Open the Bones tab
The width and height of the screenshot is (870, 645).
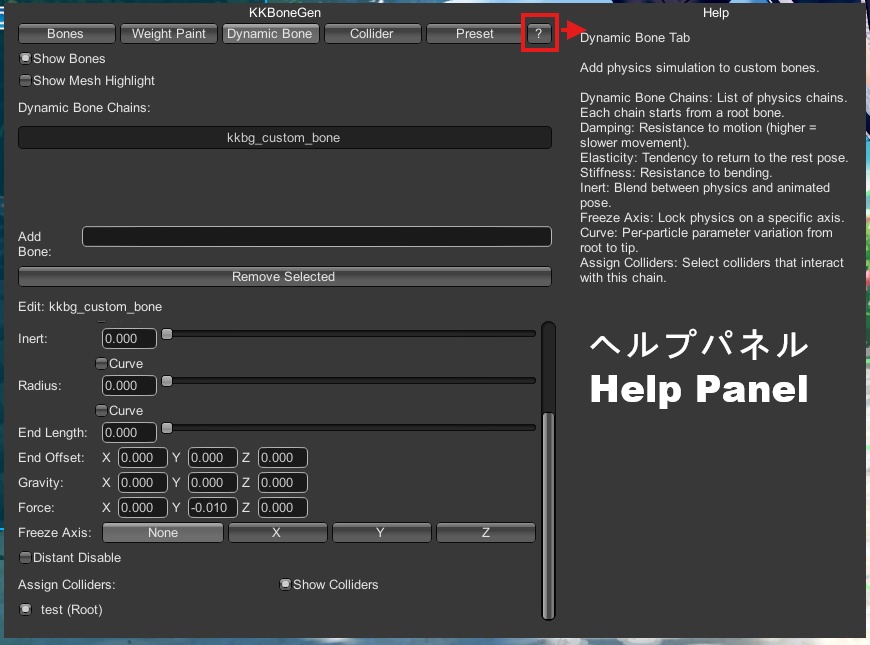[x=66, y=34]
